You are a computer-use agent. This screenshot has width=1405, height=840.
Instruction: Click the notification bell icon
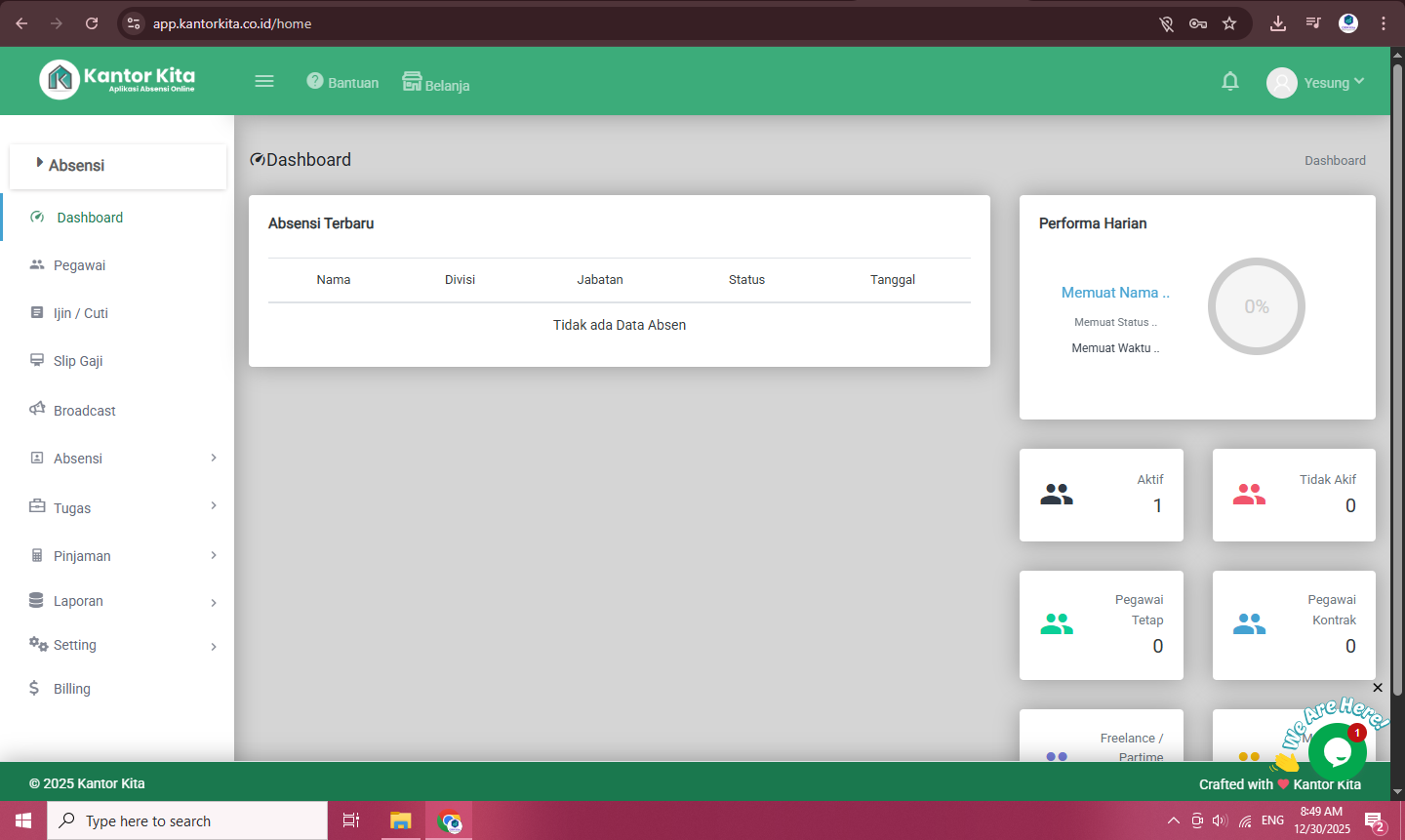click(1230, 82)
